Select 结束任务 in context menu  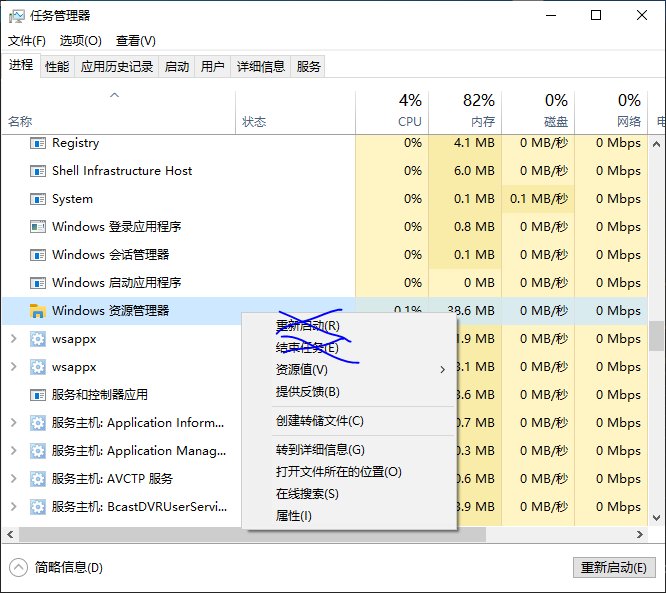pos(307,348)
